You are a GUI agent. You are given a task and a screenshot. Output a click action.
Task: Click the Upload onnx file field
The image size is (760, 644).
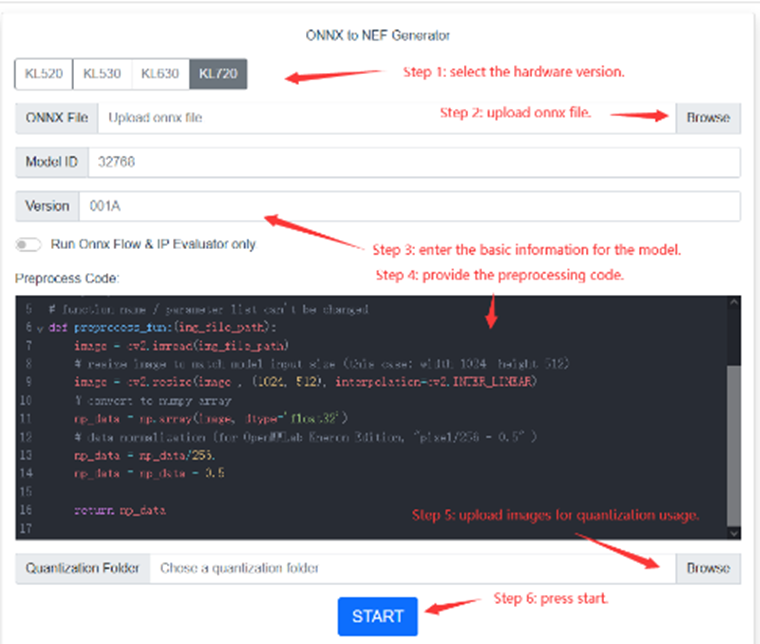387,118
